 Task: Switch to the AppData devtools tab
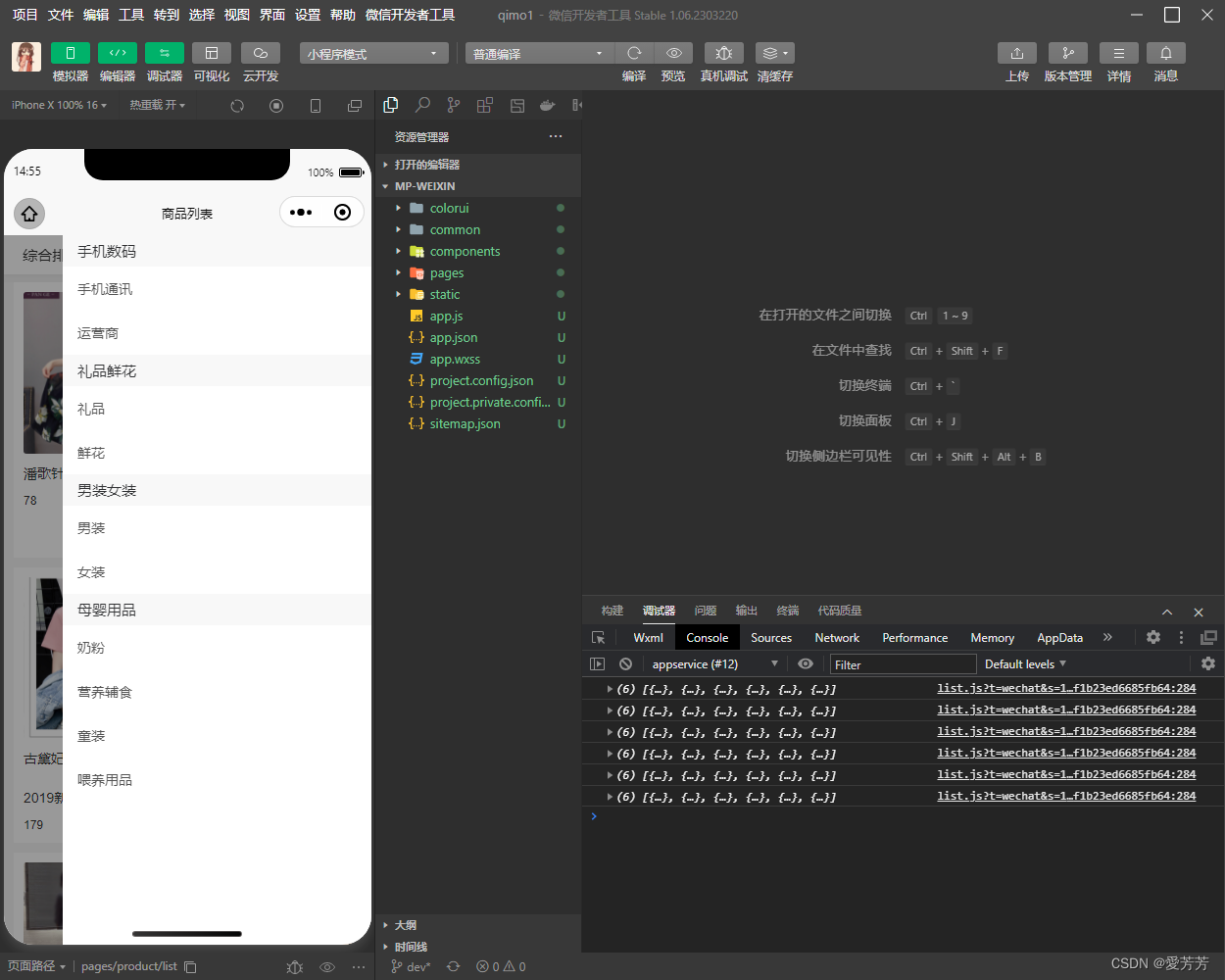tap(1060, 637)
